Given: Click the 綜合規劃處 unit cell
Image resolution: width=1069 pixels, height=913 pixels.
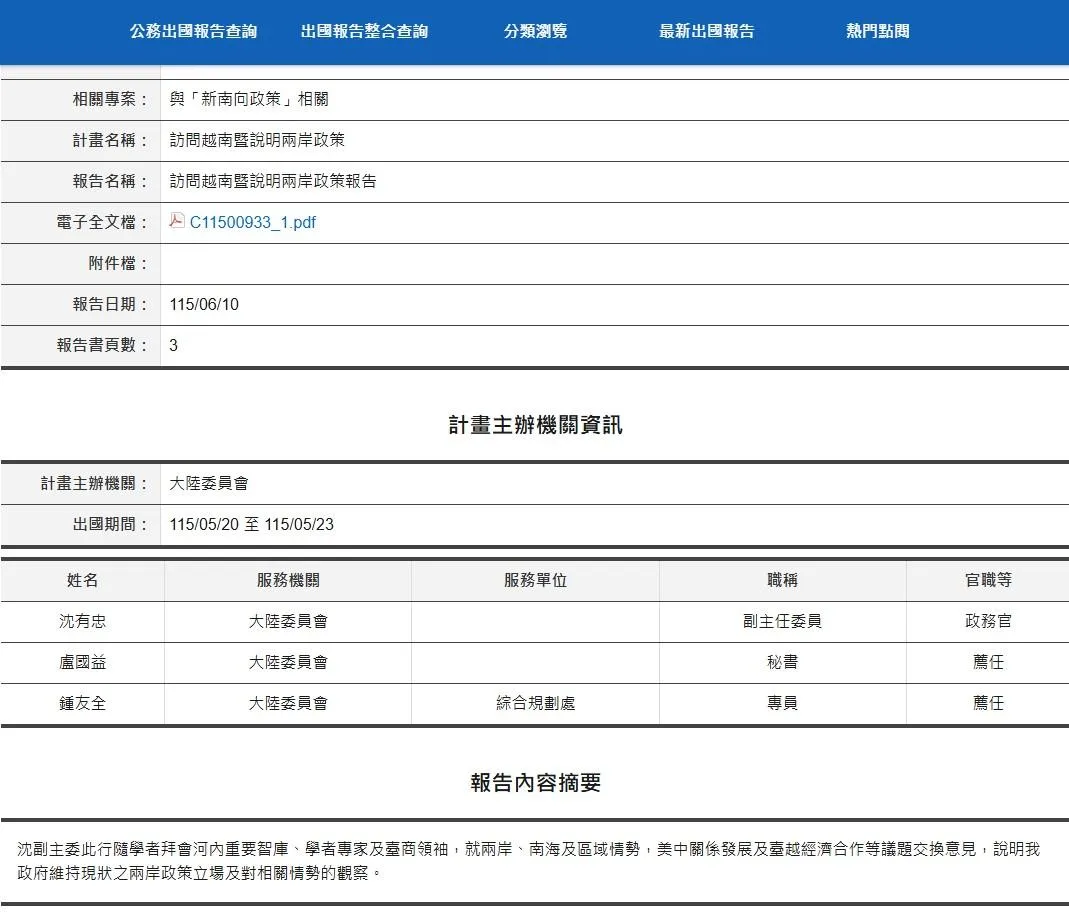Looking at the screenshot, I should click(535, 703).
